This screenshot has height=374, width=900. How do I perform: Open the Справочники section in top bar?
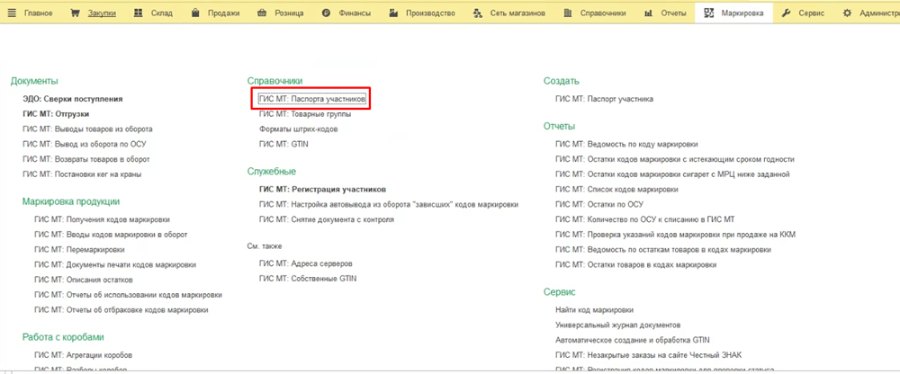click(594, 13)
